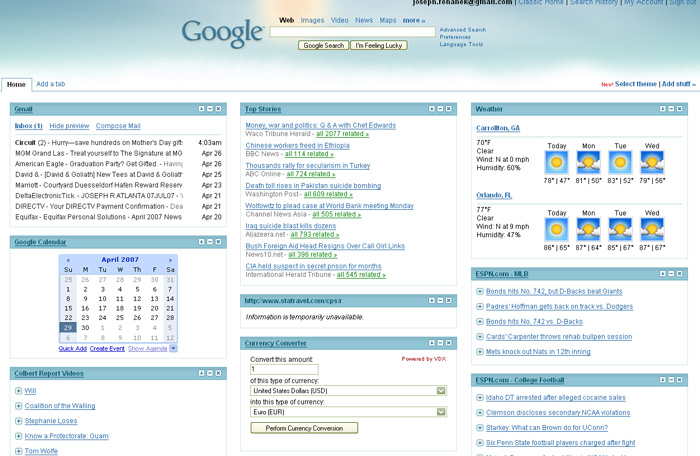Open the Weather gadget menu arrow
700x456 pixels.
coord(662,109)
